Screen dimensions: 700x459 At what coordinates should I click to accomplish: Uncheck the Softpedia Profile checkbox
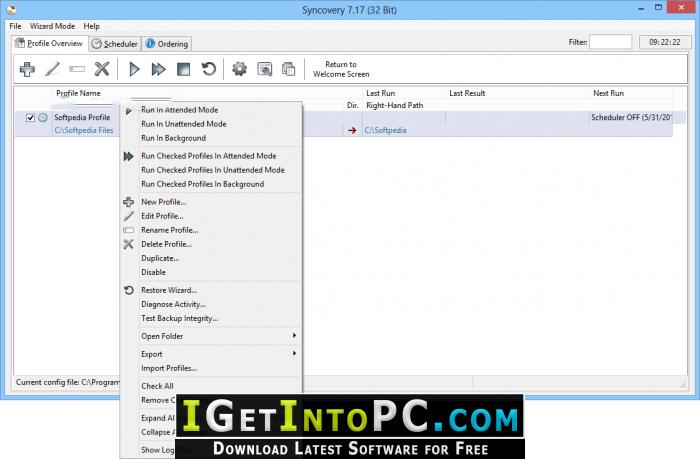pos(30,118)
